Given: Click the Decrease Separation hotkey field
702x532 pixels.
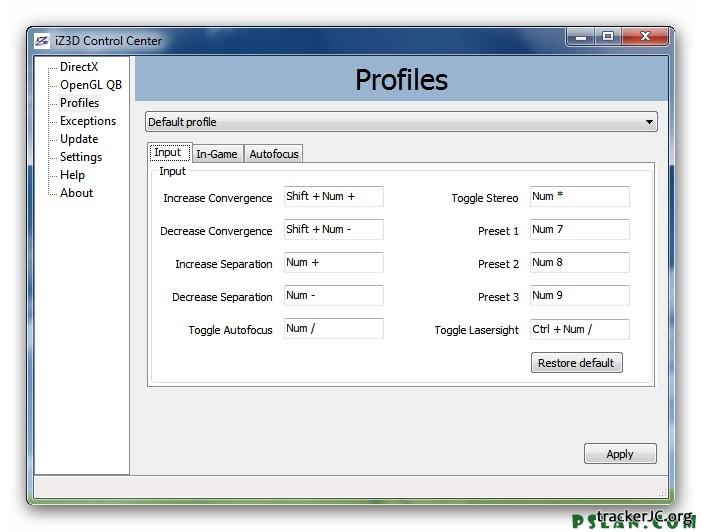Looking at the screenshot, I should 333,296.
